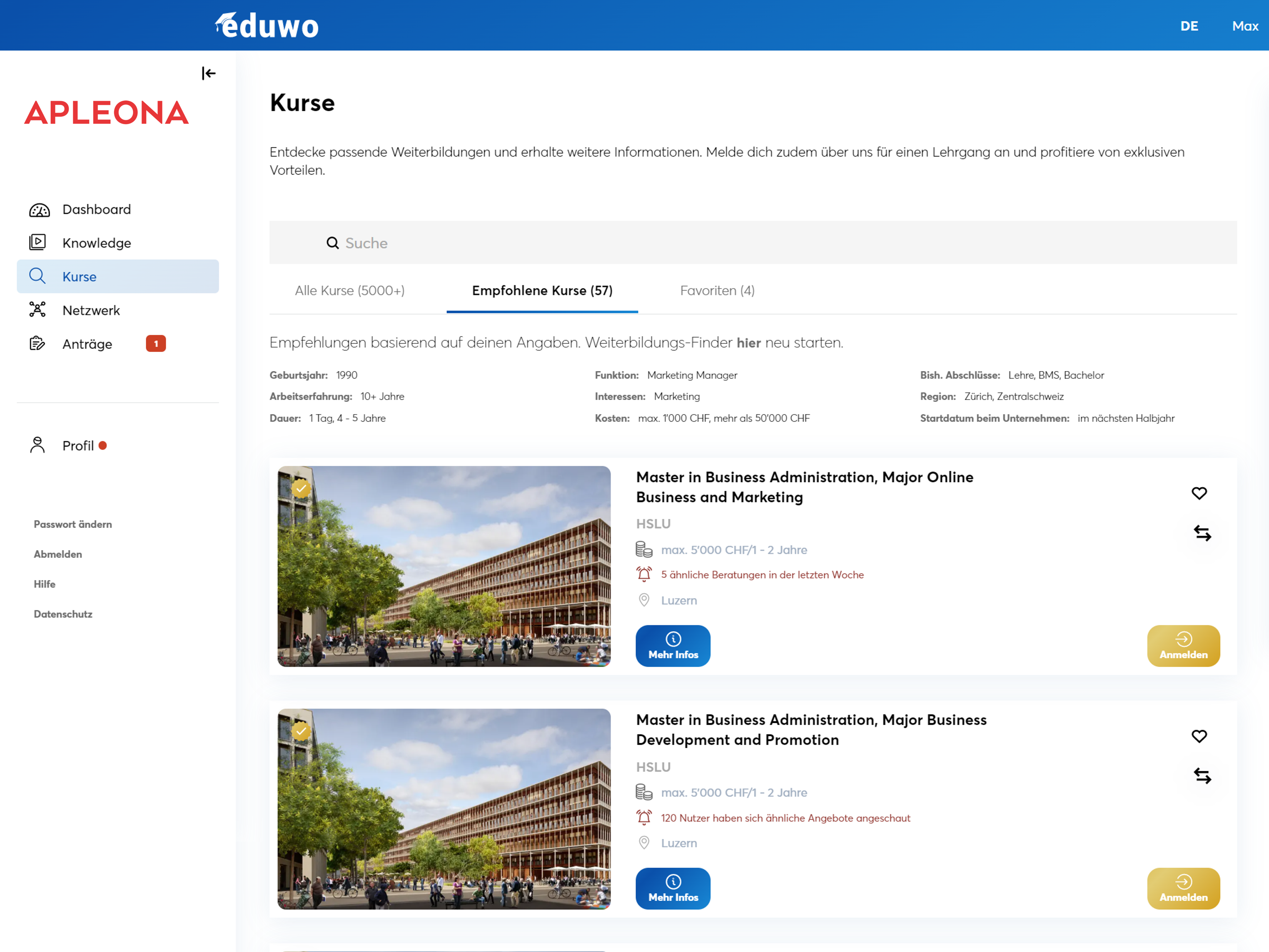Screen dimensions: 1269x952
Task: Open Knowledge section in sidebar
Action: [96, 243]
